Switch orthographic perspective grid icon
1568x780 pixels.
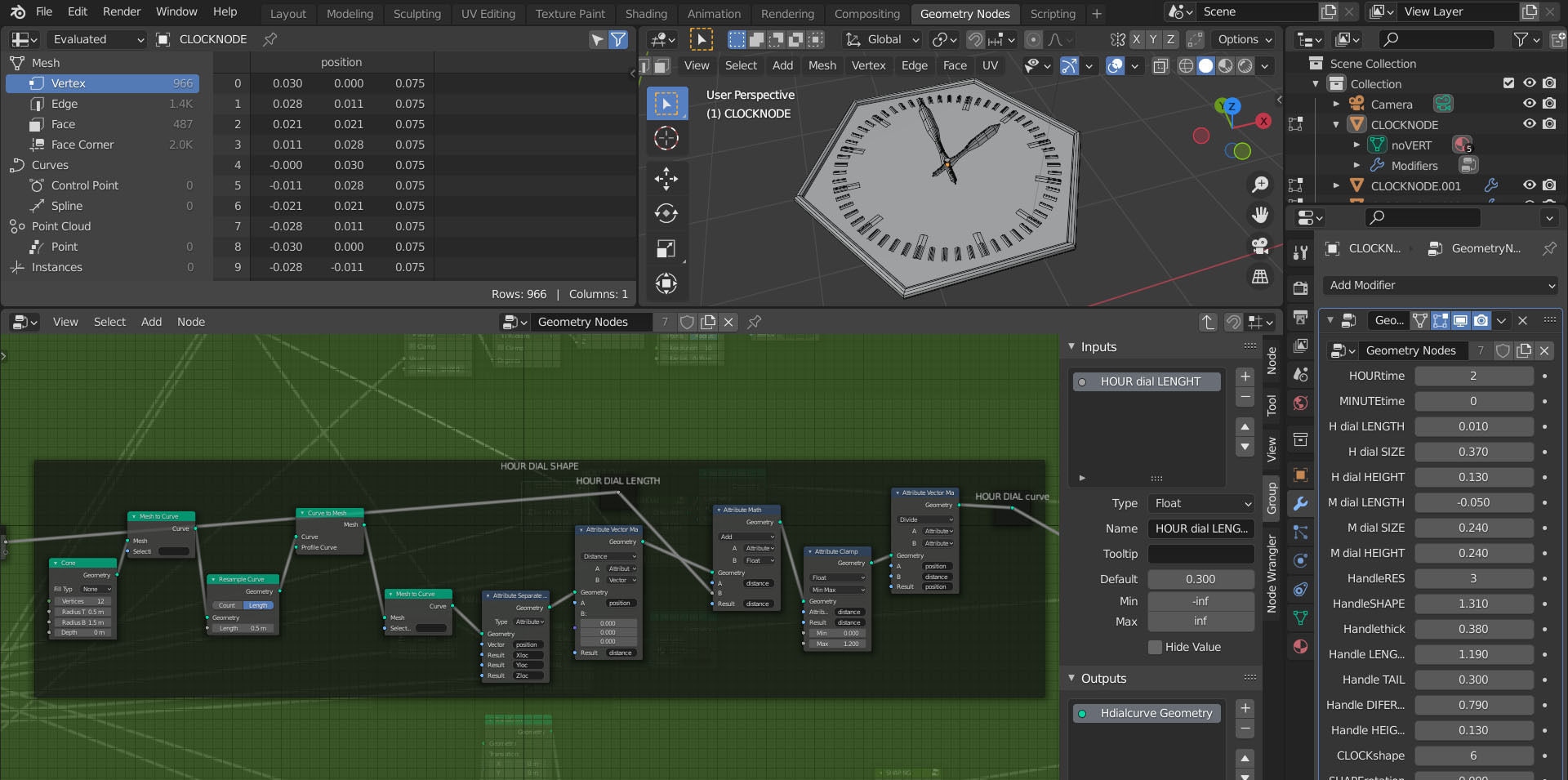1260,277
